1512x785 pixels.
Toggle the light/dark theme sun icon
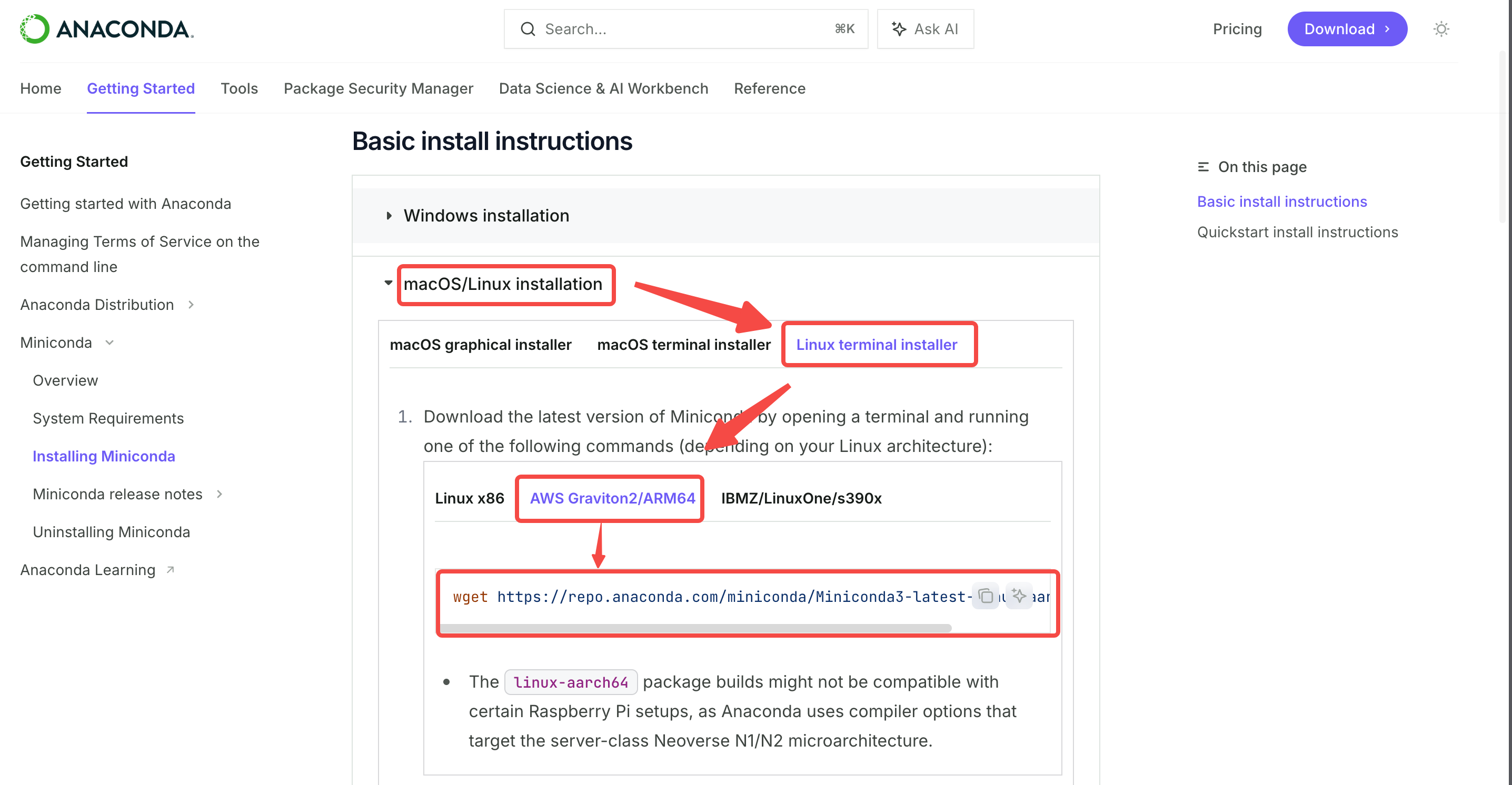click(x=1441, y=29)
